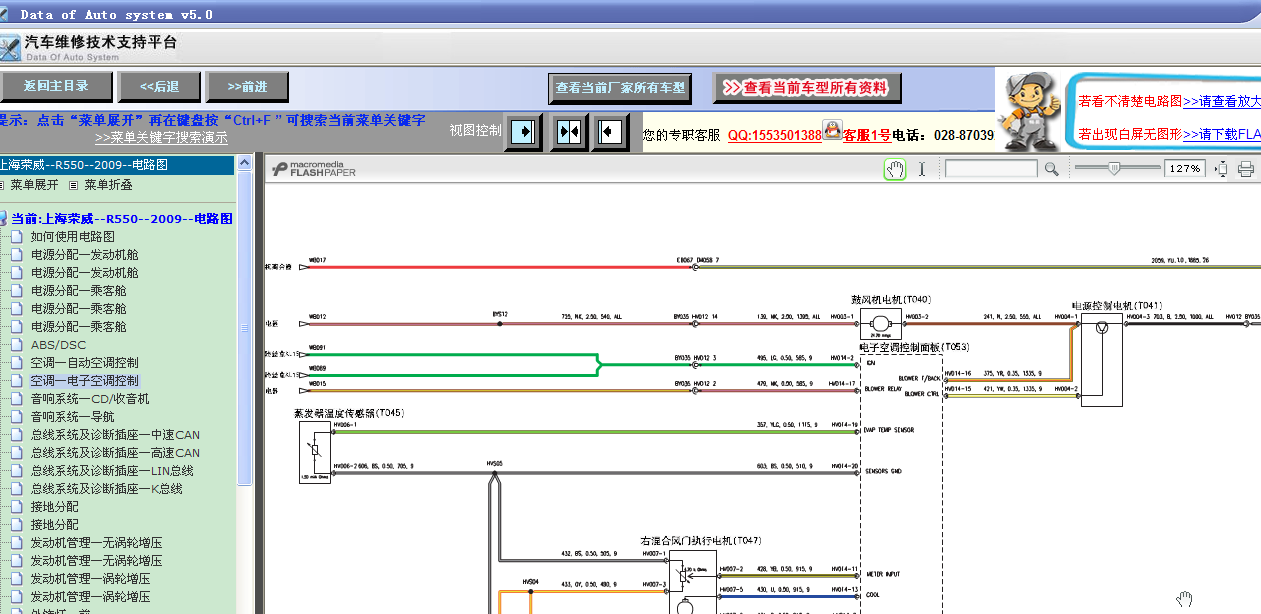Open the ABS/DSC diagram
1261x614 pixels.
point(58,345)
